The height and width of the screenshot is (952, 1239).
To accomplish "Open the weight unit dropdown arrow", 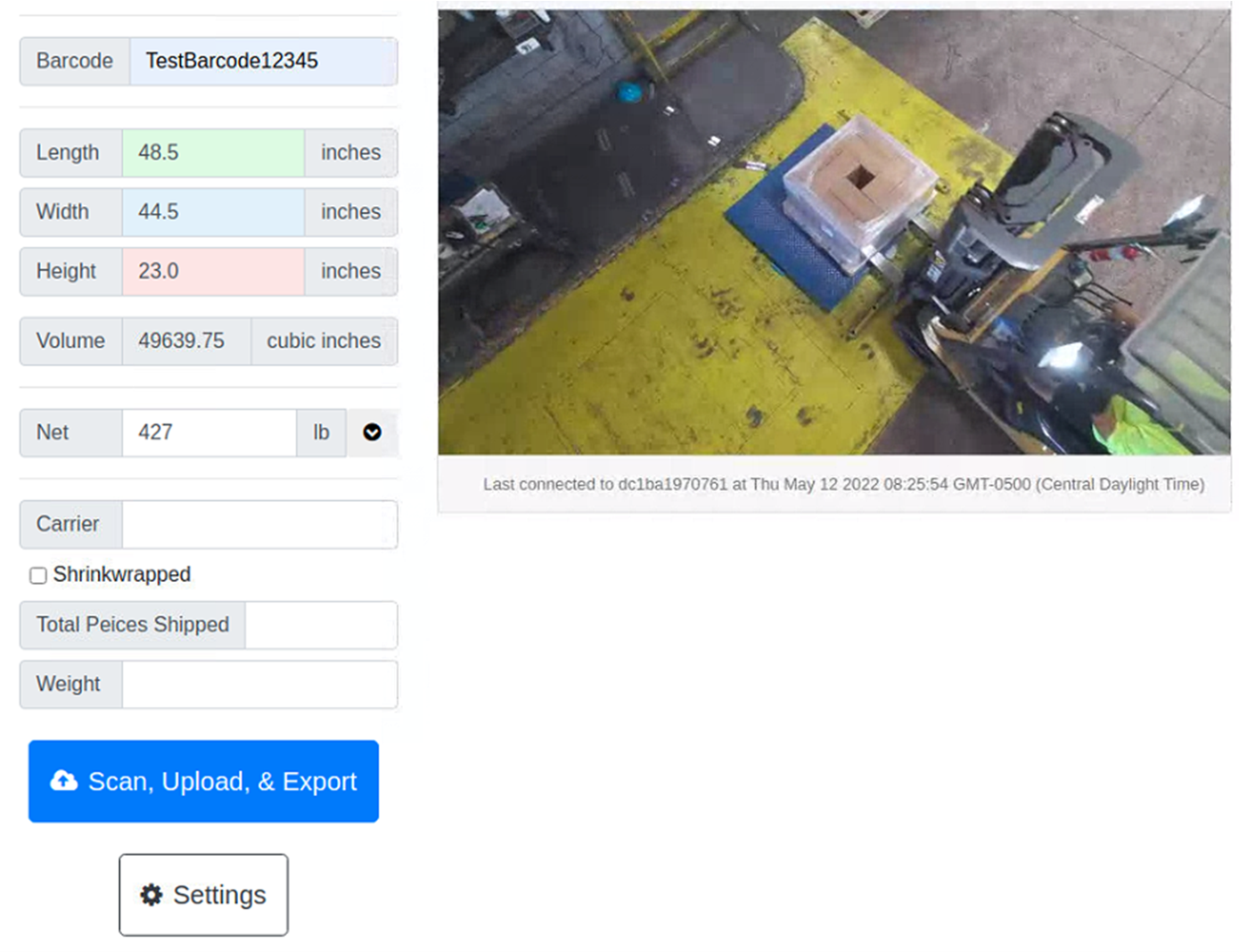I will tap(372, 432).
